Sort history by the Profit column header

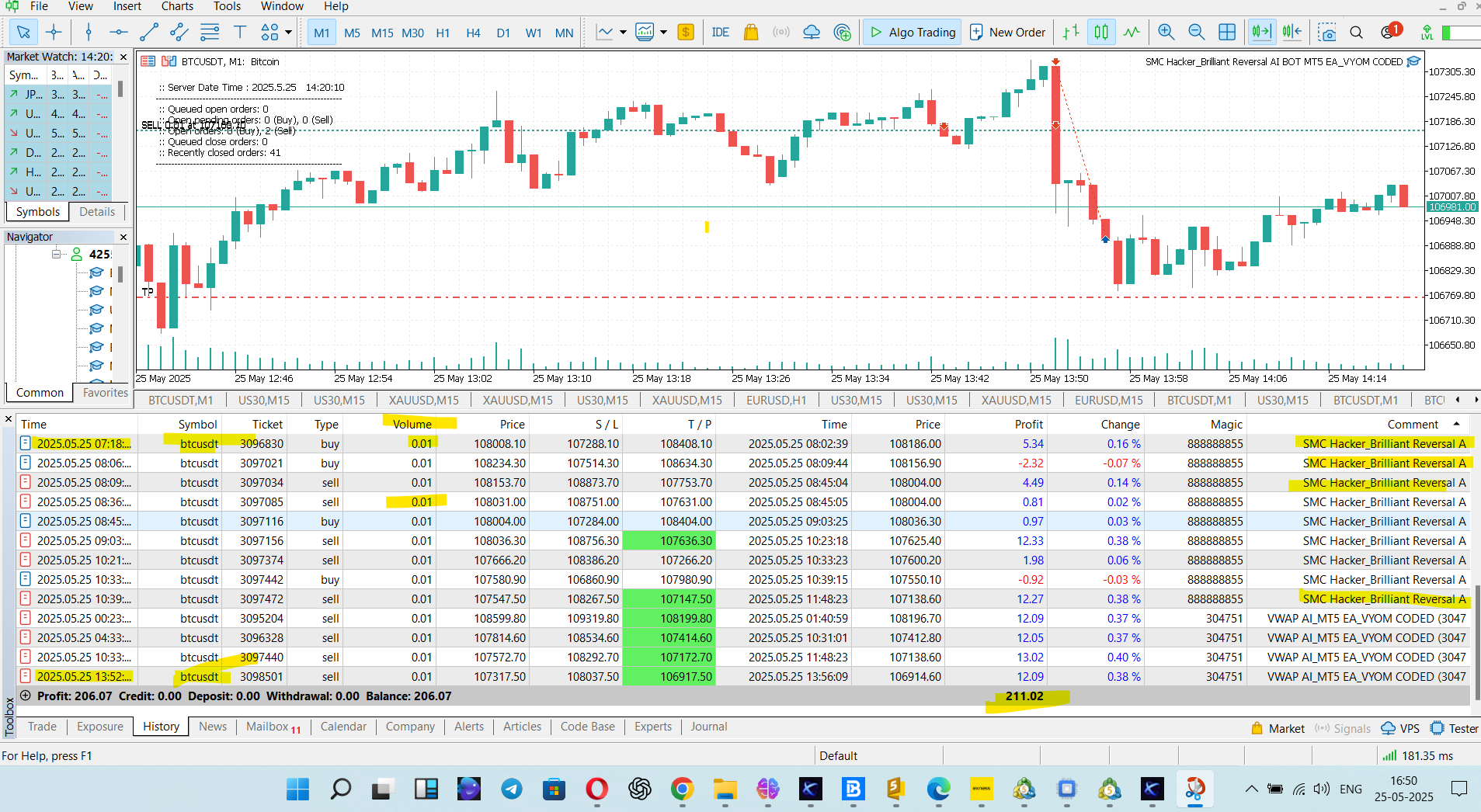point(996,425)
